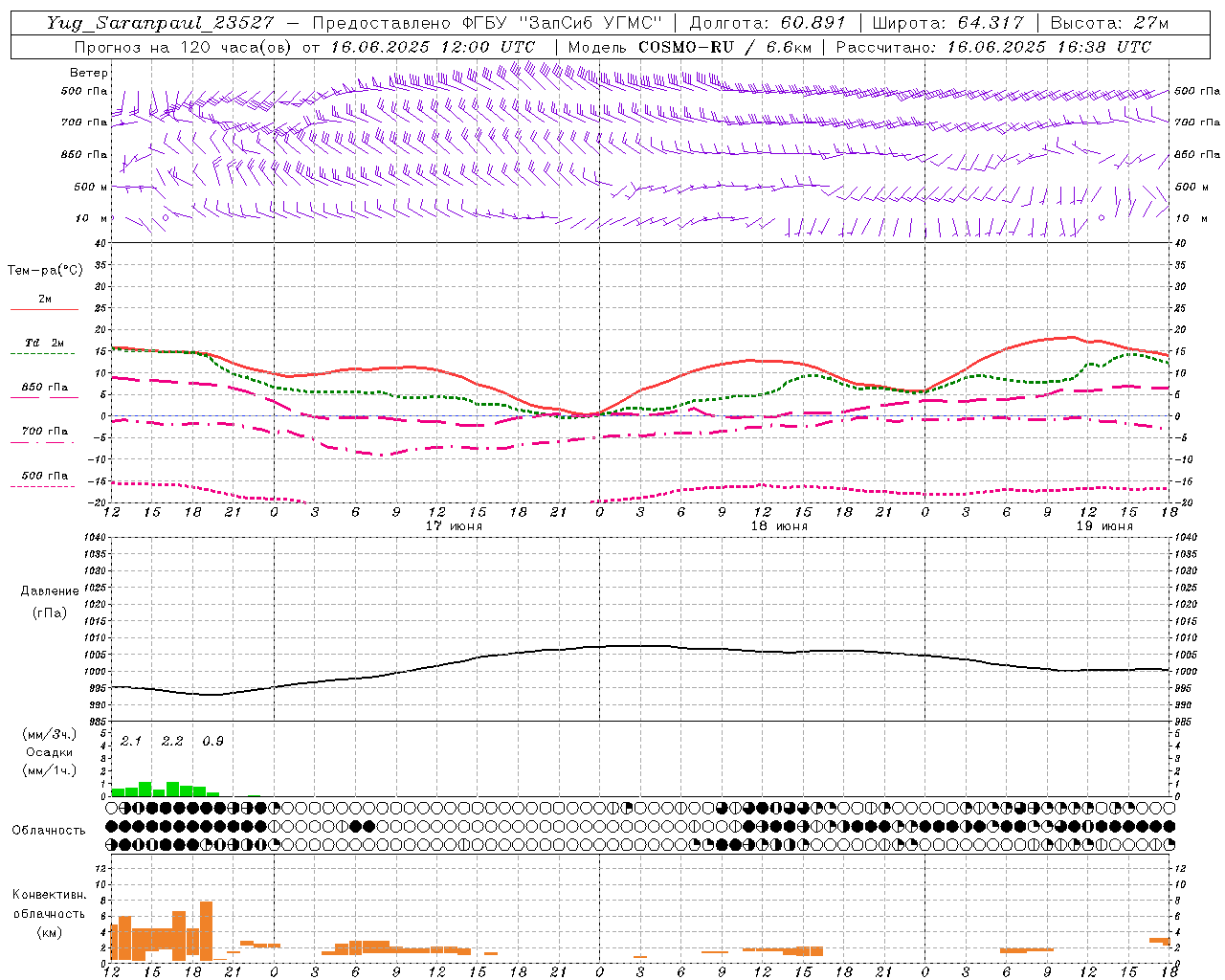Click the 500 м wind level label on left axis
1225x980 pixels.
[x=92, y=187]
